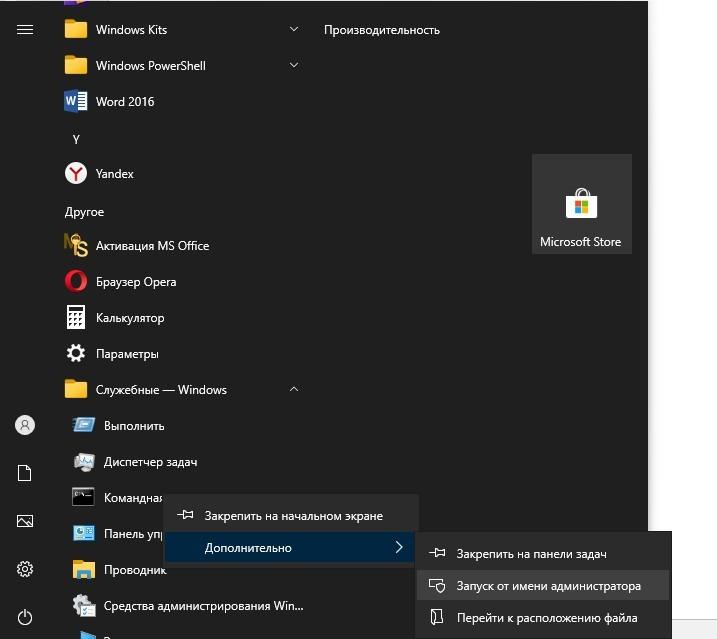This screenshot has height=639, width=717.
Task: Select Перейти к расположению файла
Action: [543, 618]
